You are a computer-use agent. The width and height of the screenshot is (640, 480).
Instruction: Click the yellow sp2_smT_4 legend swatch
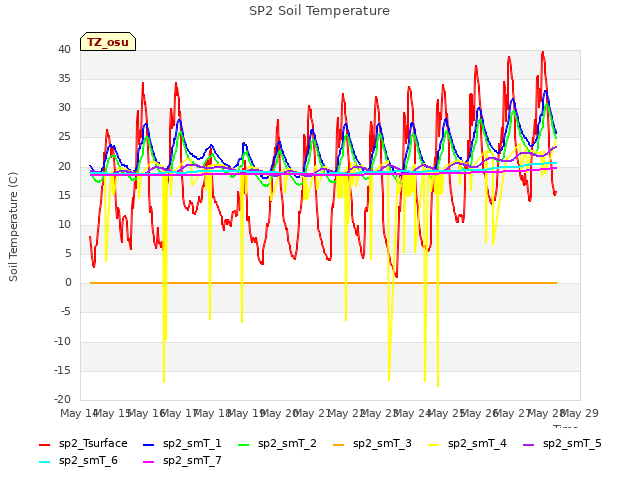point(433,444)
